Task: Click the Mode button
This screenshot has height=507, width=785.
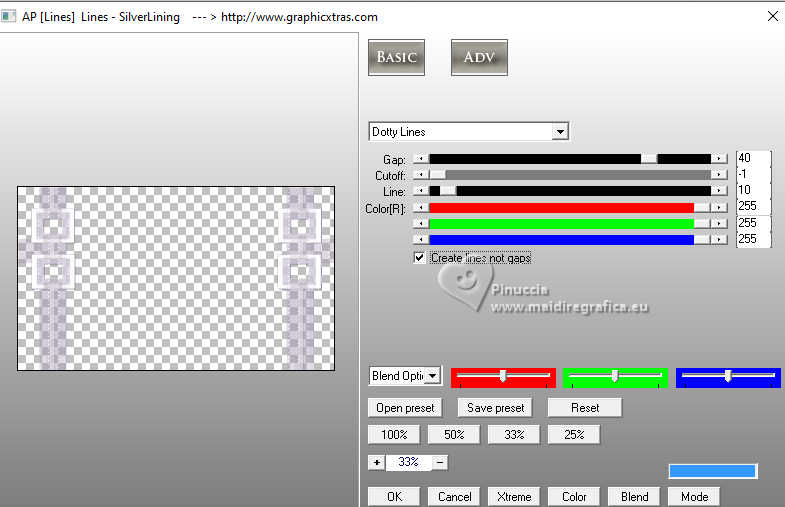Action: (x=694, y=496)
